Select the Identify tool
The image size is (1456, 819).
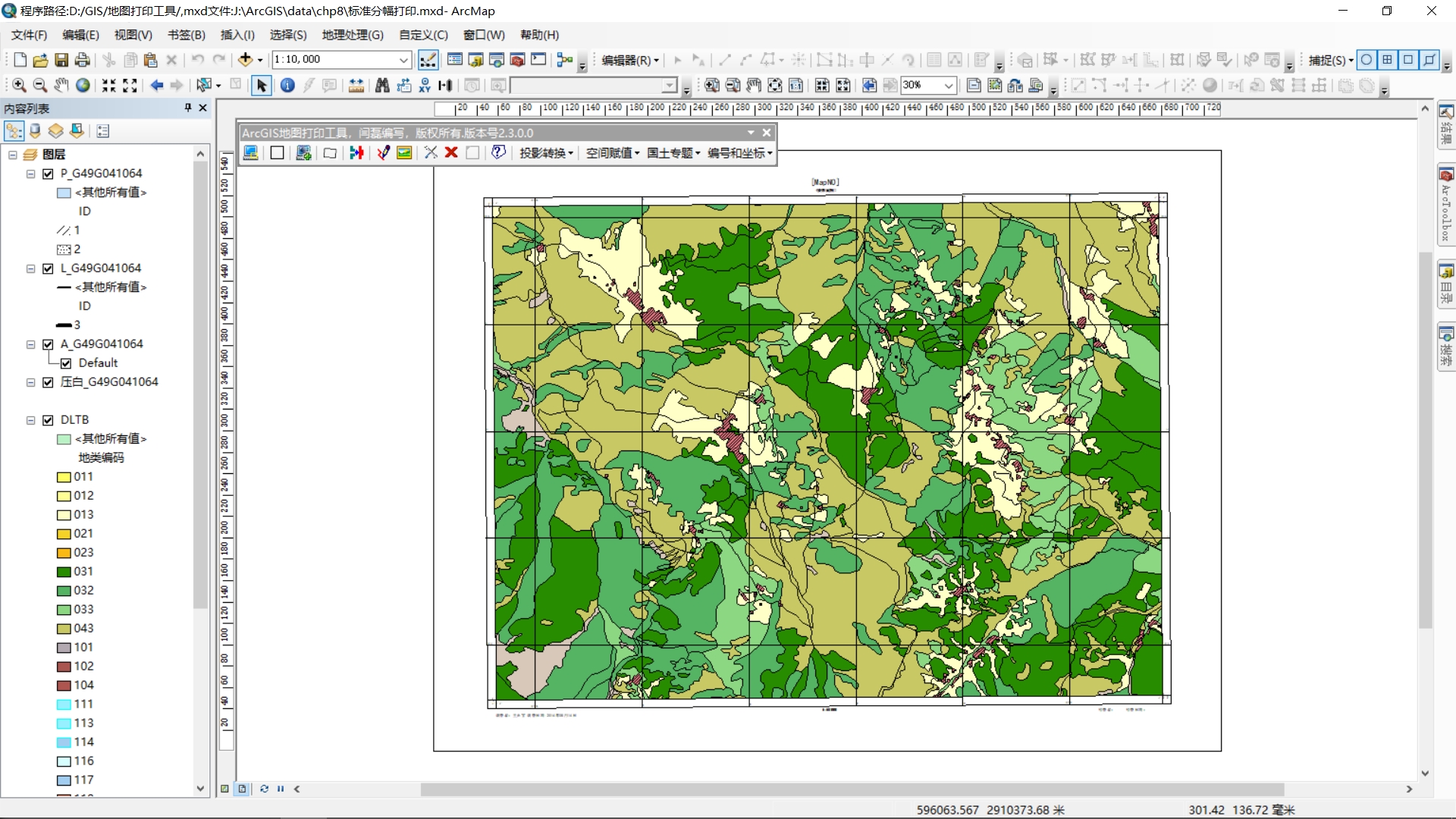287,86
